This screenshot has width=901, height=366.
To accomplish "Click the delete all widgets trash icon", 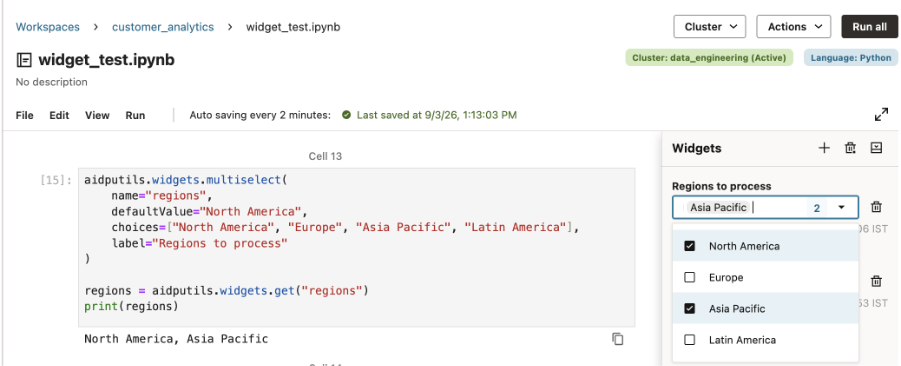I will tap(850, 148).
